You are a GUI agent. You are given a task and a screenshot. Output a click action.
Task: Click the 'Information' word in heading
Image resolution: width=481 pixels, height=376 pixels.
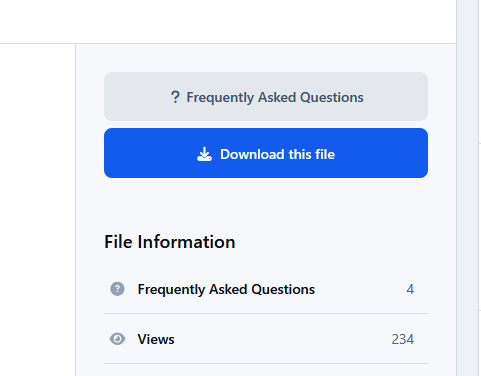click(186, 242)
